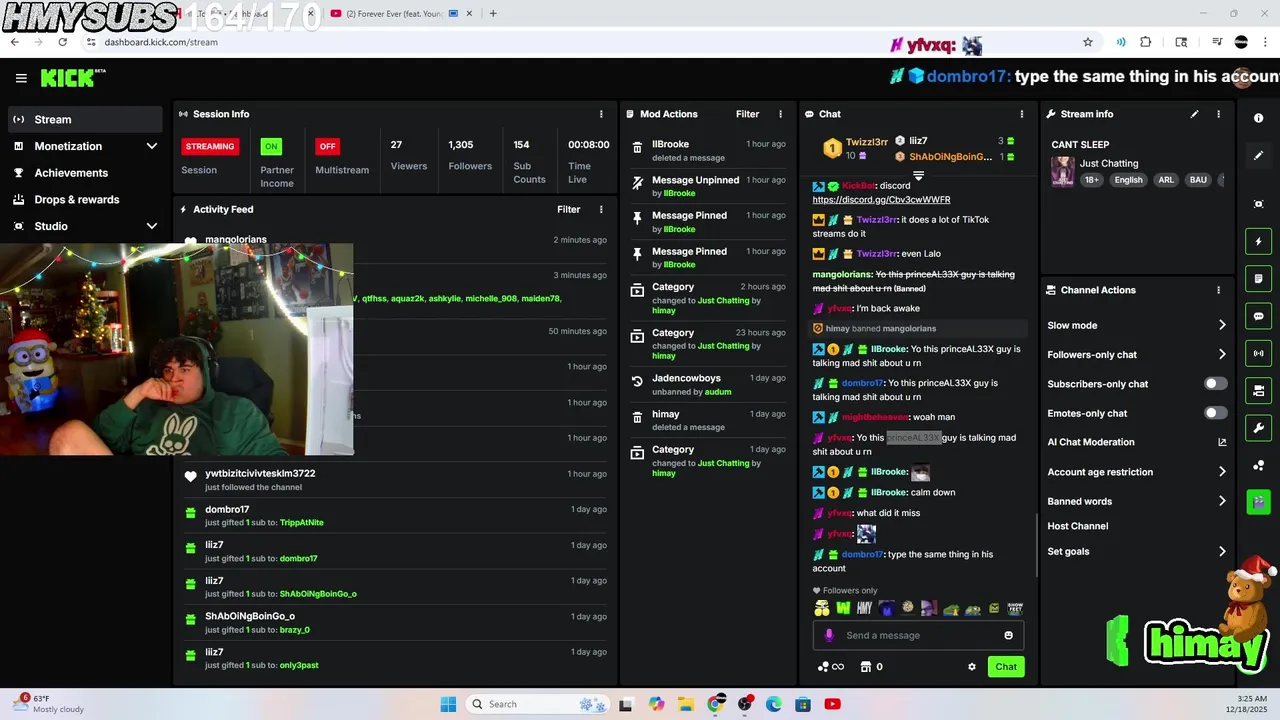Click audum moderator name in Mod Actions
The image size is (1280, 720).
718,392
